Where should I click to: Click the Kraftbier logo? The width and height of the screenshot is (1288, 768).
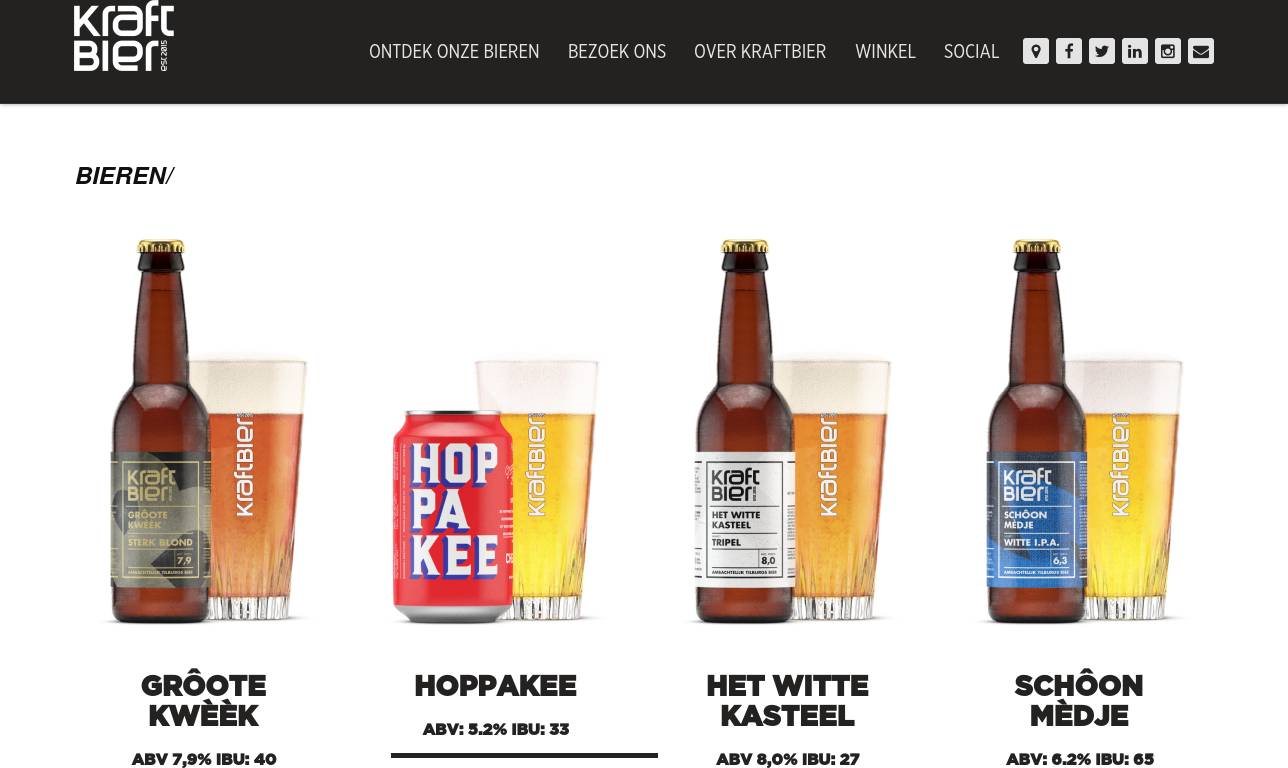coord(124,36)
